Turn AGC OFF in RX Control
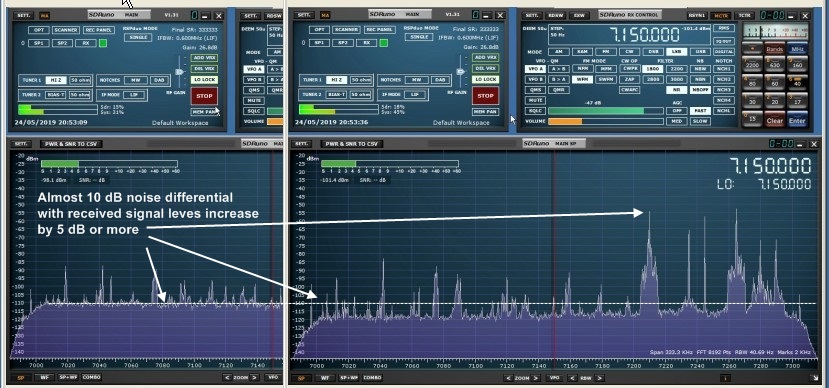 point(676,111)
